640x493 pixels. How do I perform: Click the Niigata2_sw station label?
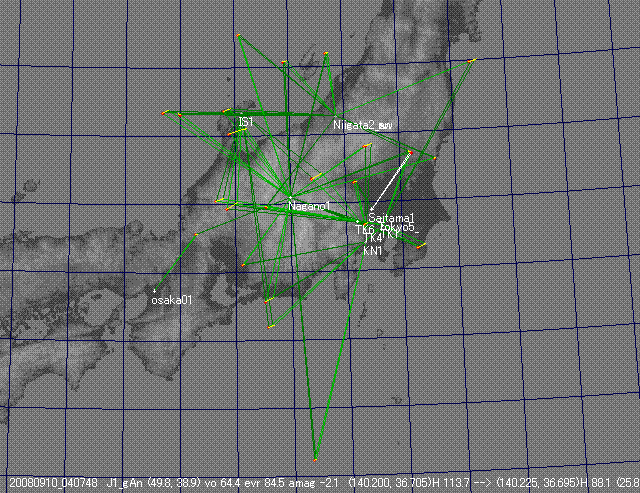pos(362,125)
